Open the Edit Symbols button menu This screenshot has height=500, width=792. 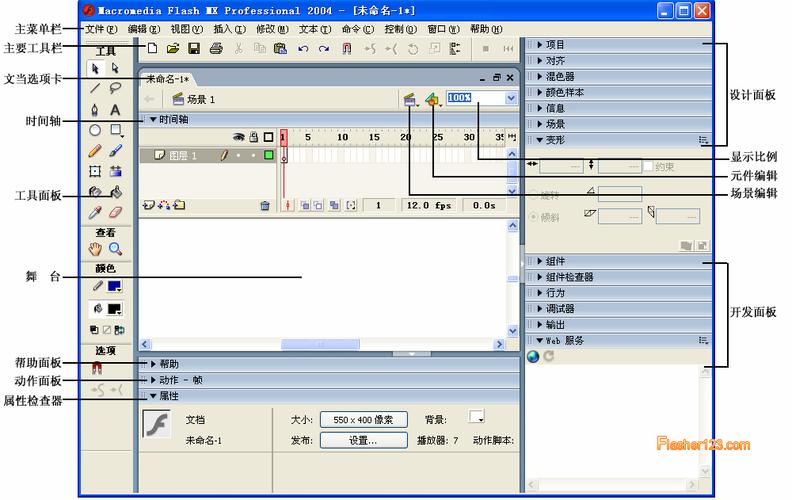click(432, 99)
